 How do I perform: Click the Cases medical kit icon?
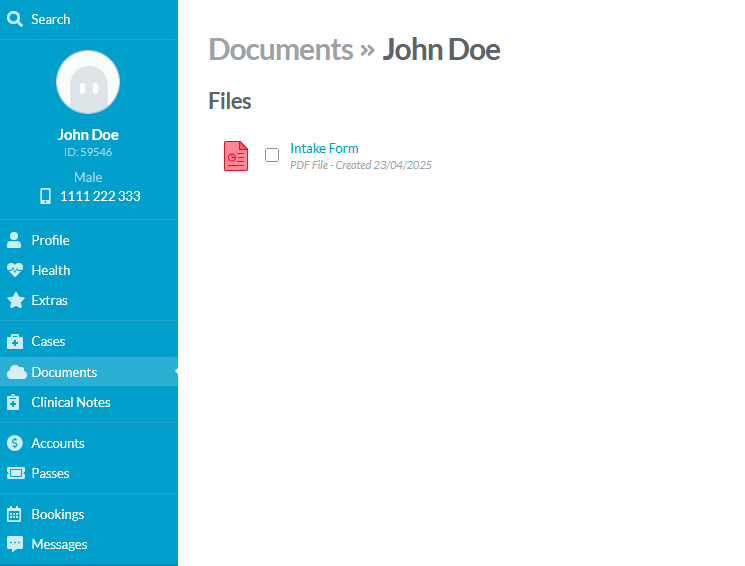[x=15, y=341]
